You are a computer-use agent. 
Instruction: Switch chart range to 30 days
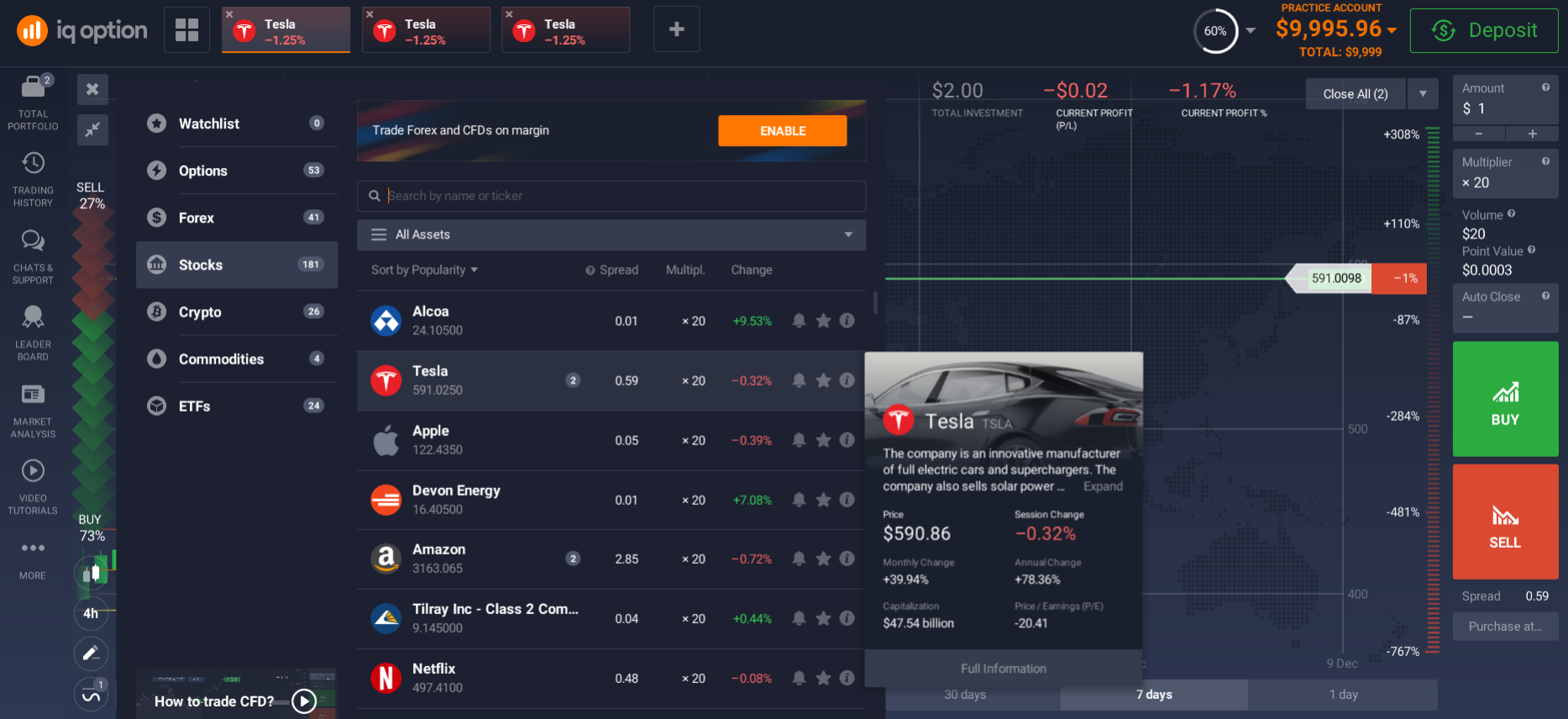[965, 695]
